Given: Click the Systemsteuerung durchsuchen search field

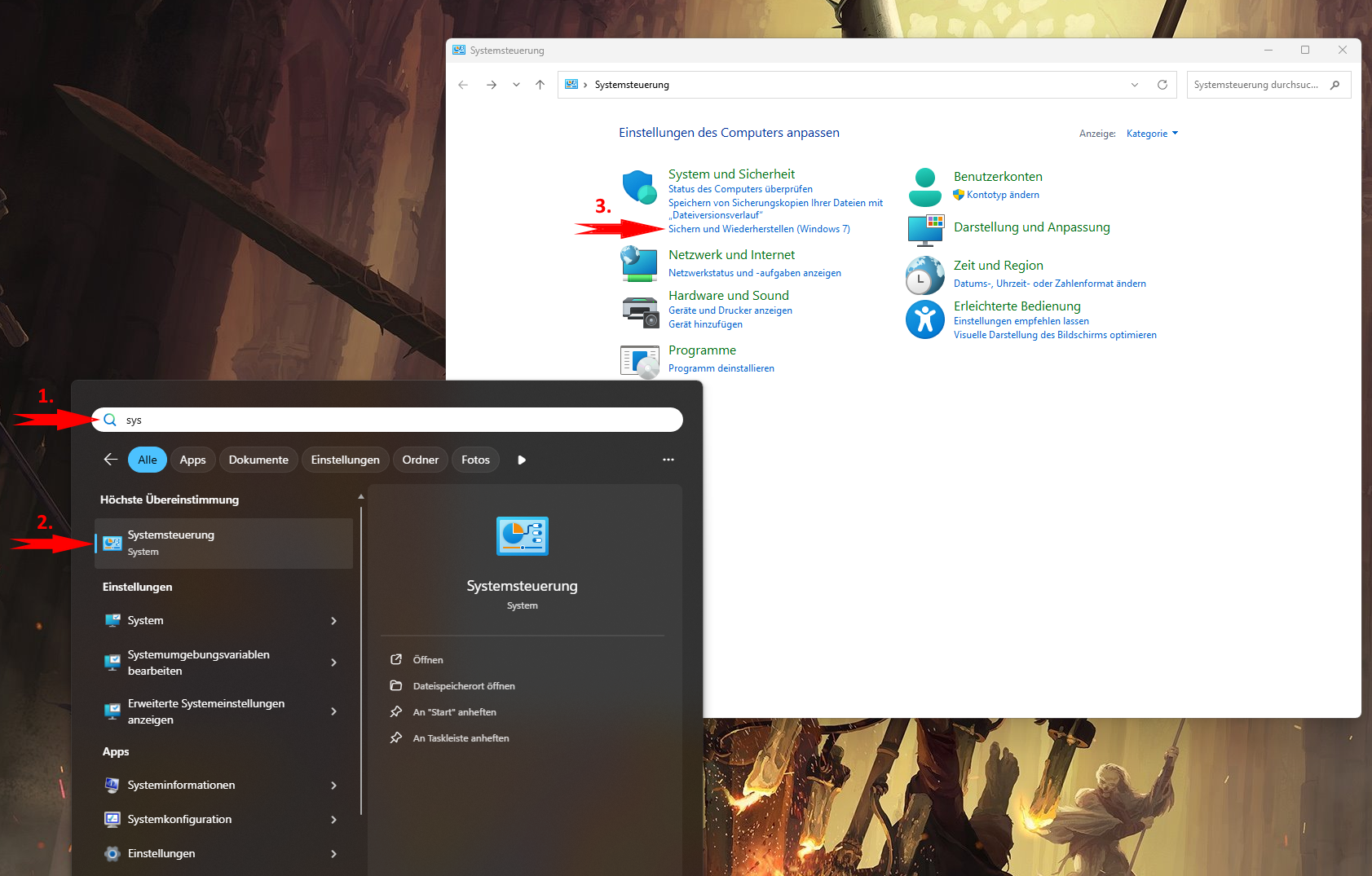Looking at the screenshot, I should [x=1268, y=85].
